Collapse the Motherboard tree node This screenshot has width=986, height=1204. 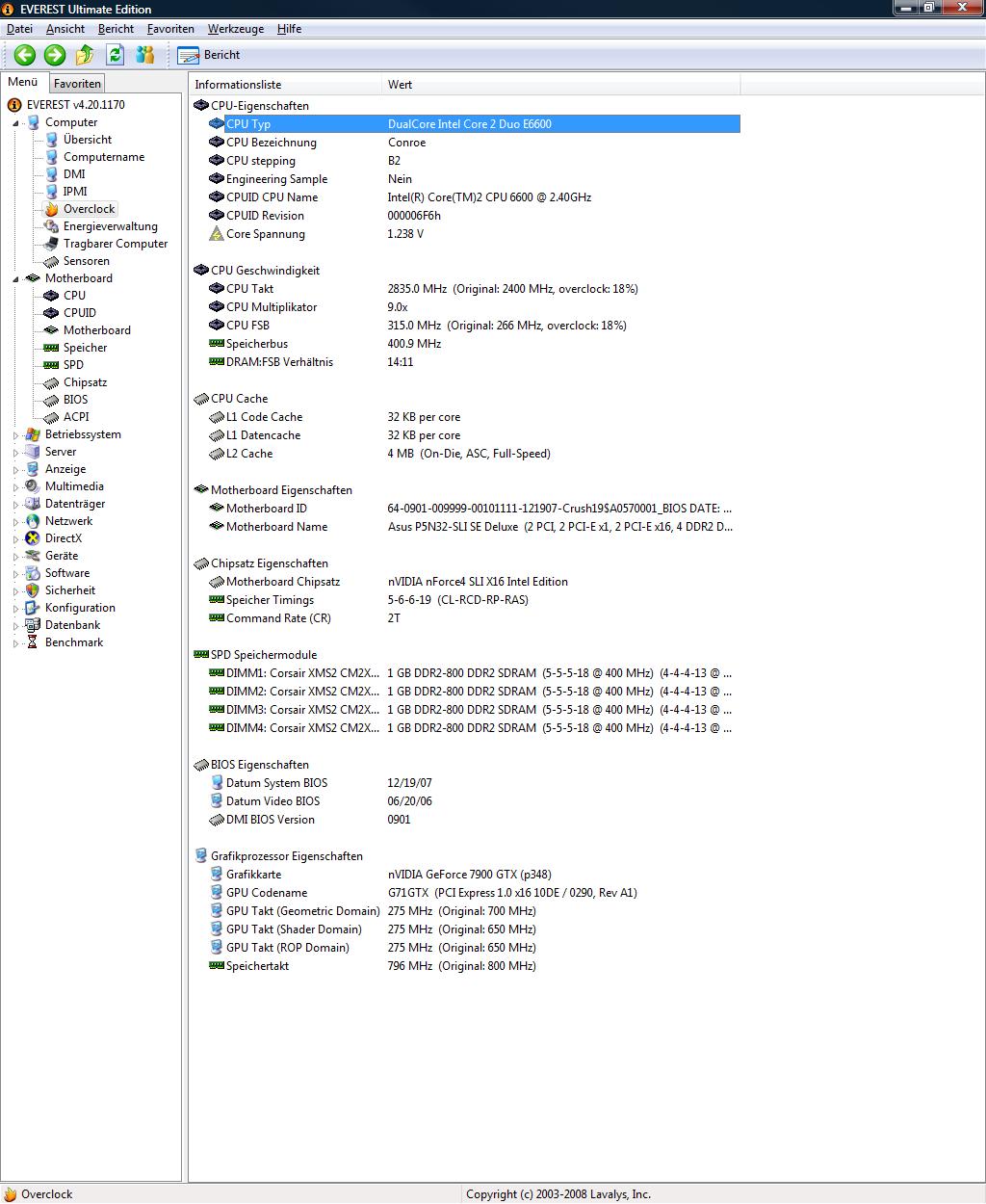[x=15, y=279]
